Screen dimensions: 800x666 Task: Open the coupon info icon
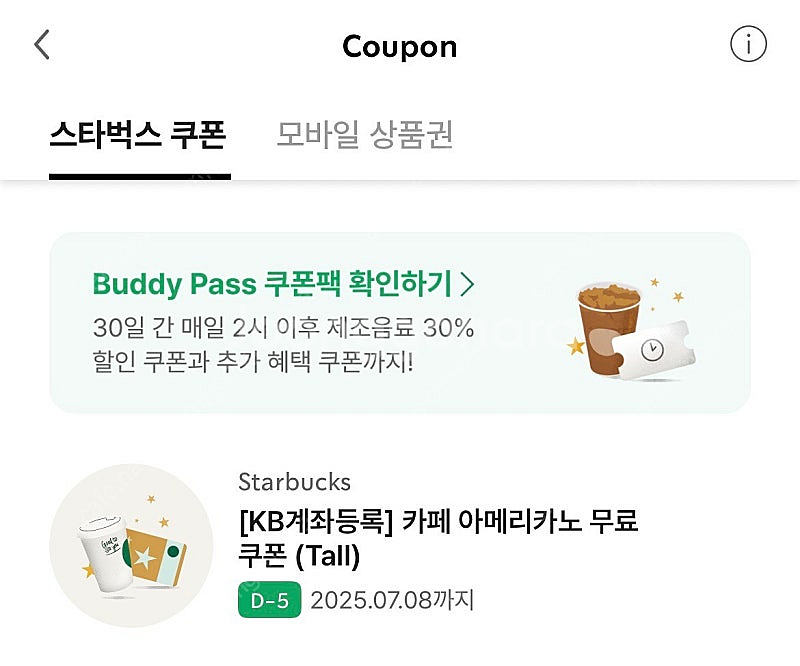click(x=748, y=45)
